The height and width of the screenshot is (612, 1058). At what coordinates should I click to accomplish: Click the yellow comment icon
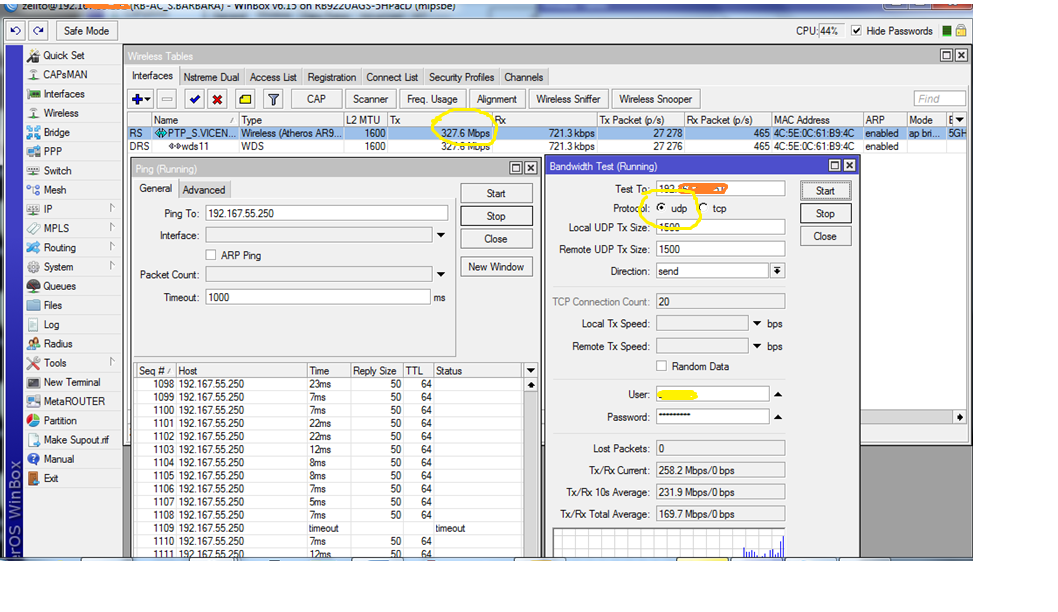pyautogui.click(x=244, y=99)
